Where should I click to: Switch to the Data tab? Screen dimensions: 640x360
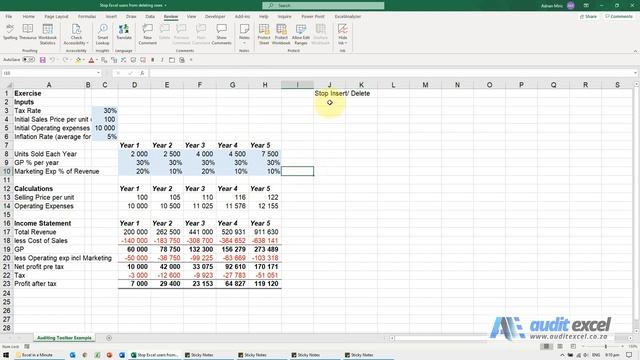pyautogui.click(x=150, y=16)
